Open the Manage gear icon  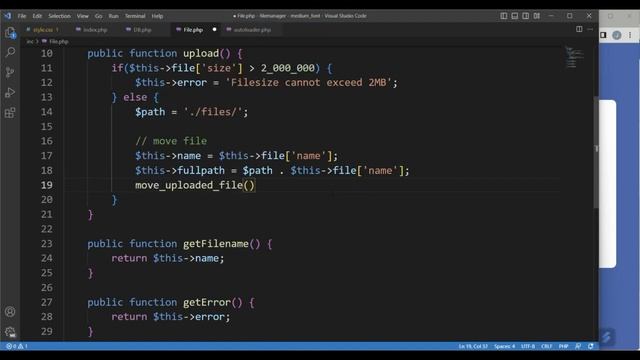coord(10,331)
